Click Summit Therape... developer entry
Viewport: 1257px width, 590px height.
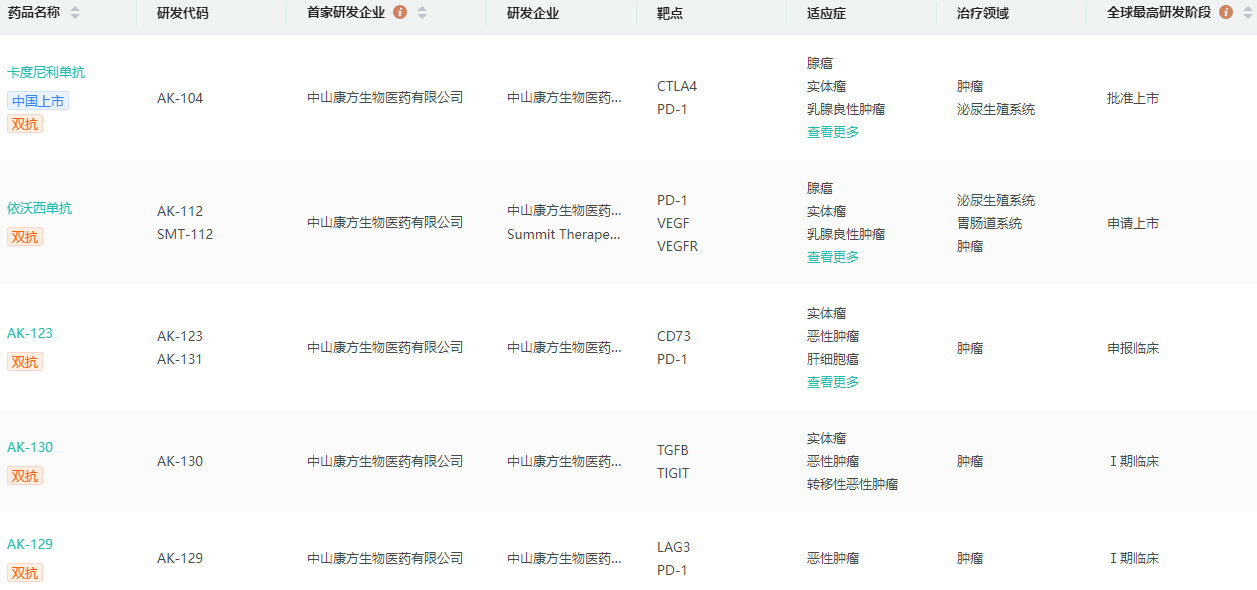[564, 234]
